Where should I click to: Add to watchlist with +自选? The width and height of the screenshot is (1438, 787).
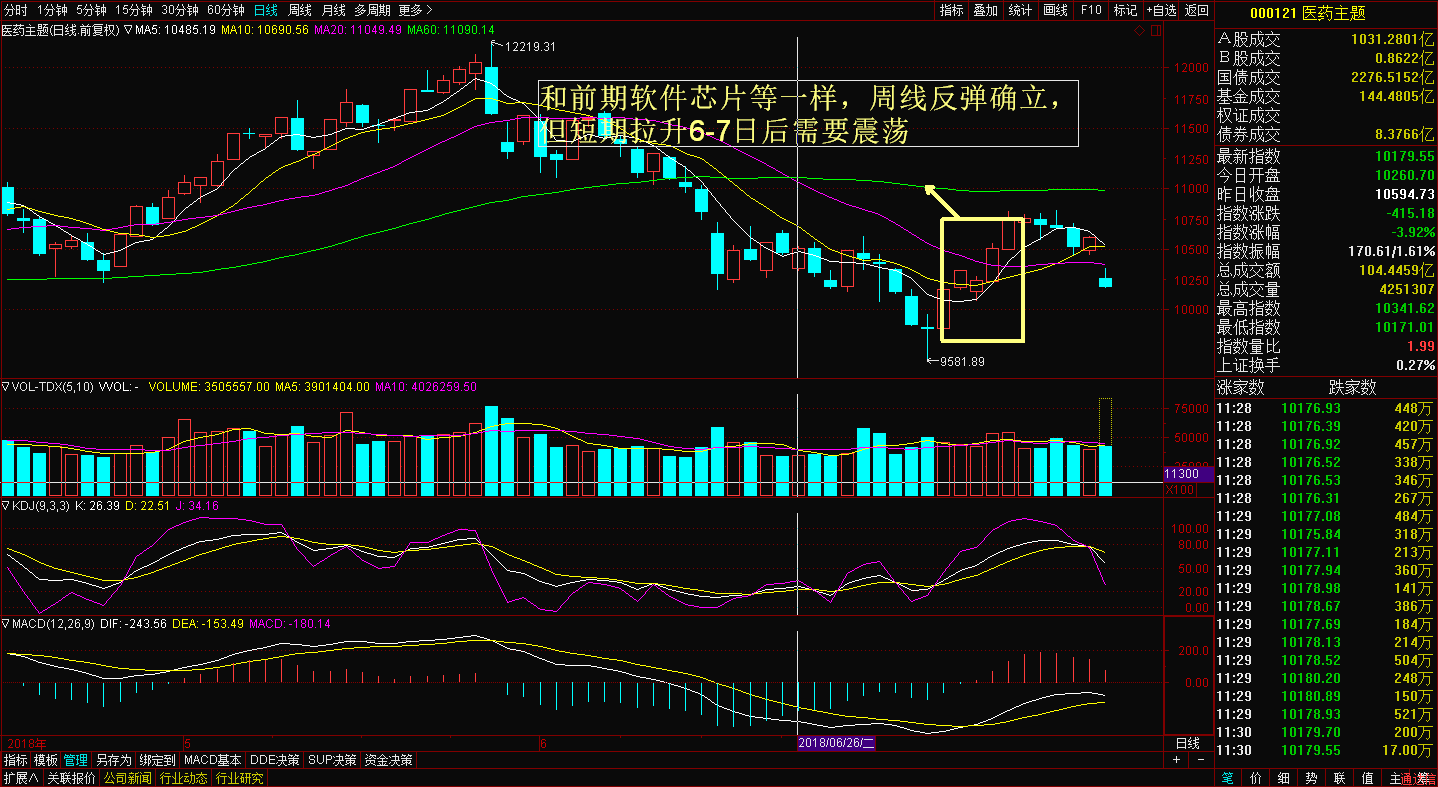click(1160, 10)
